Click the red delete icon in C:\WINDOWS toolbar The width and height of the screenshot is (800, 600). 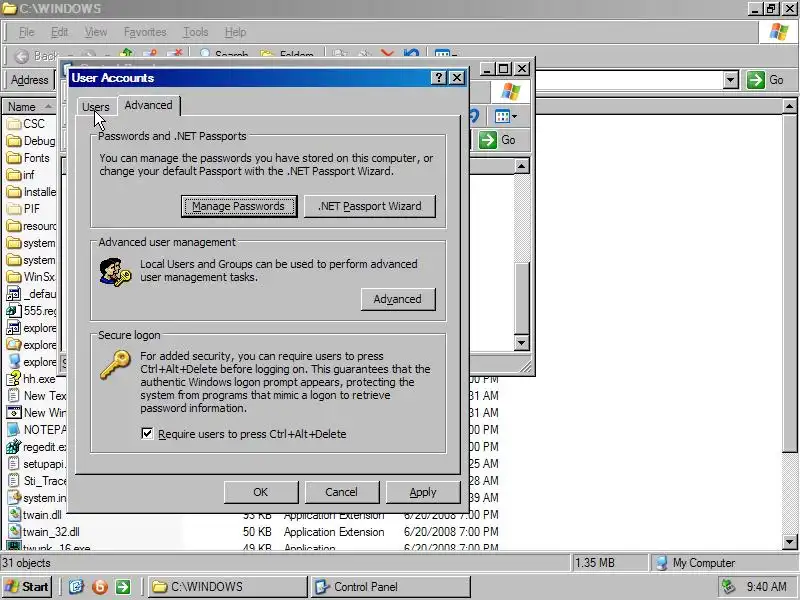point(387,54)
